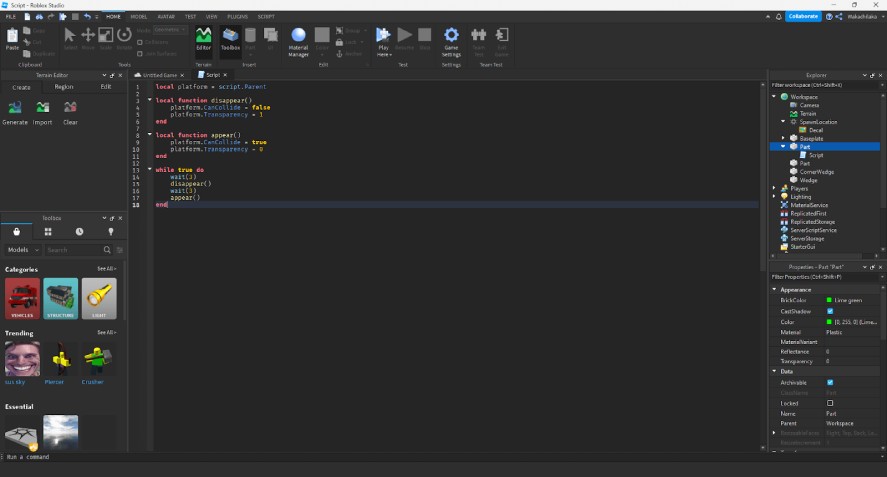
Task: Open the Models category dropdown
Action: point(23,250)
